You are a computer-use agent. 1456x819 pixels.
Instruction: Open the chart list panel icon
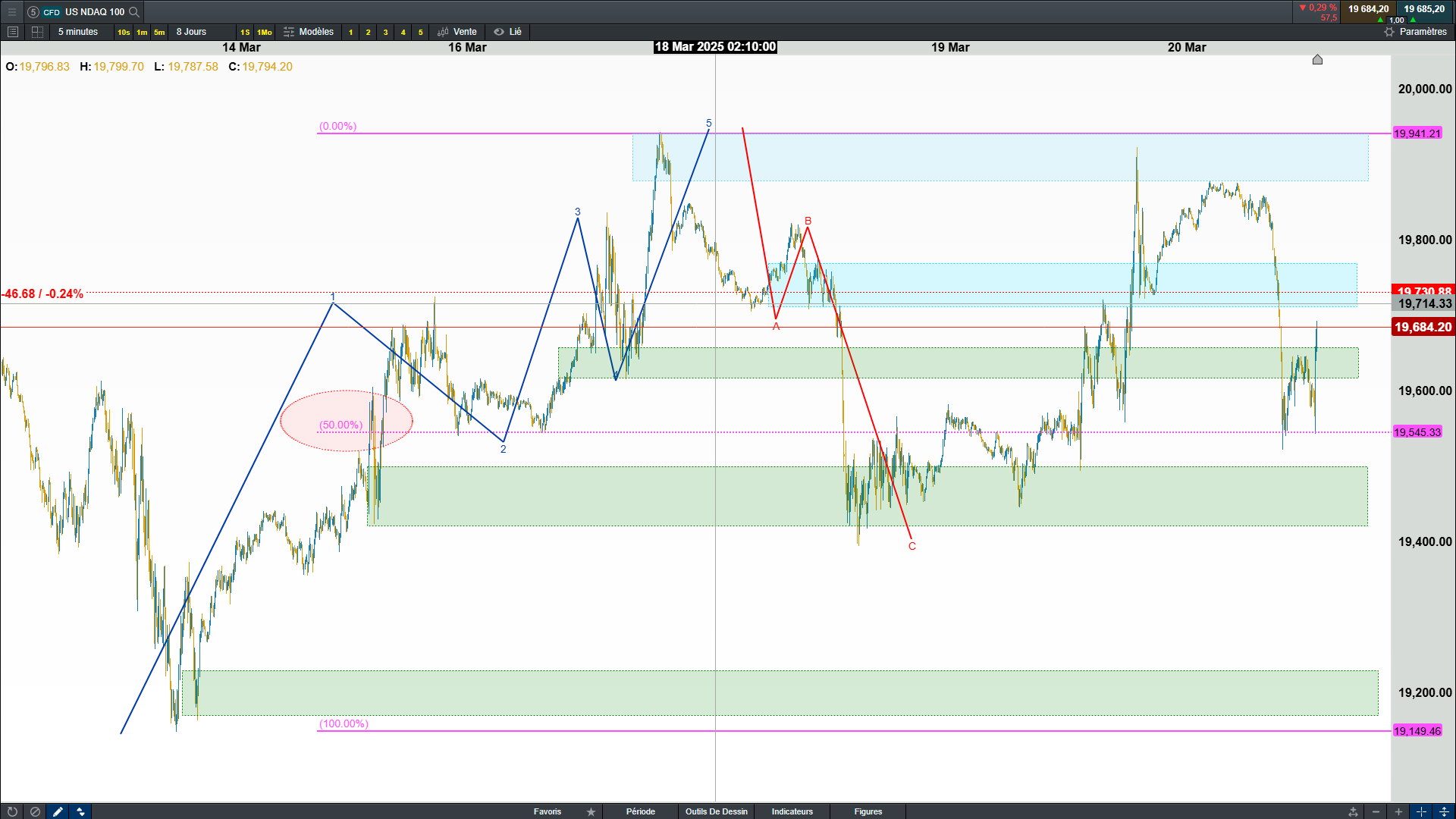point(12,32)
